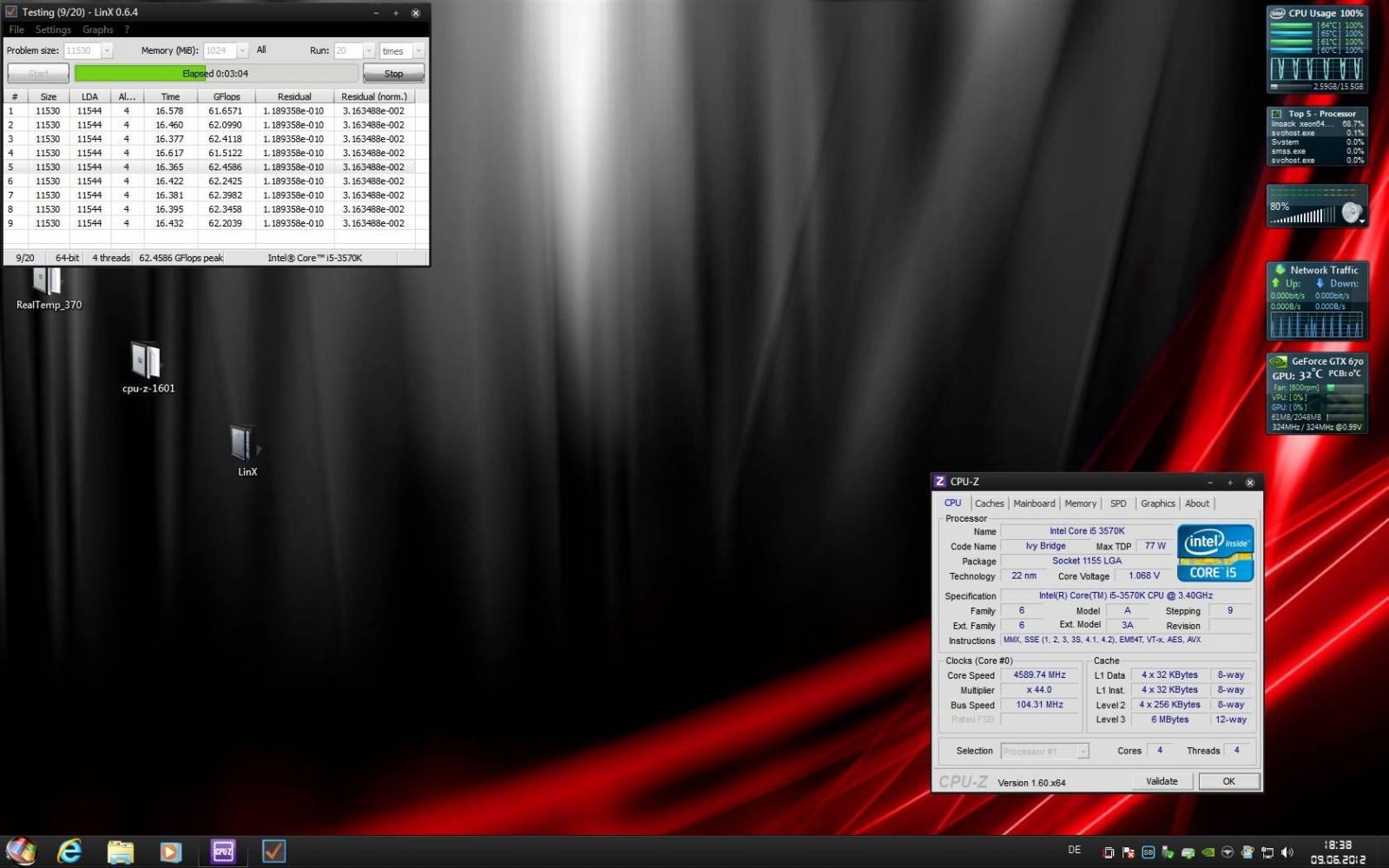Expand the Memory (MiB) dropdown

pos(242,51)
